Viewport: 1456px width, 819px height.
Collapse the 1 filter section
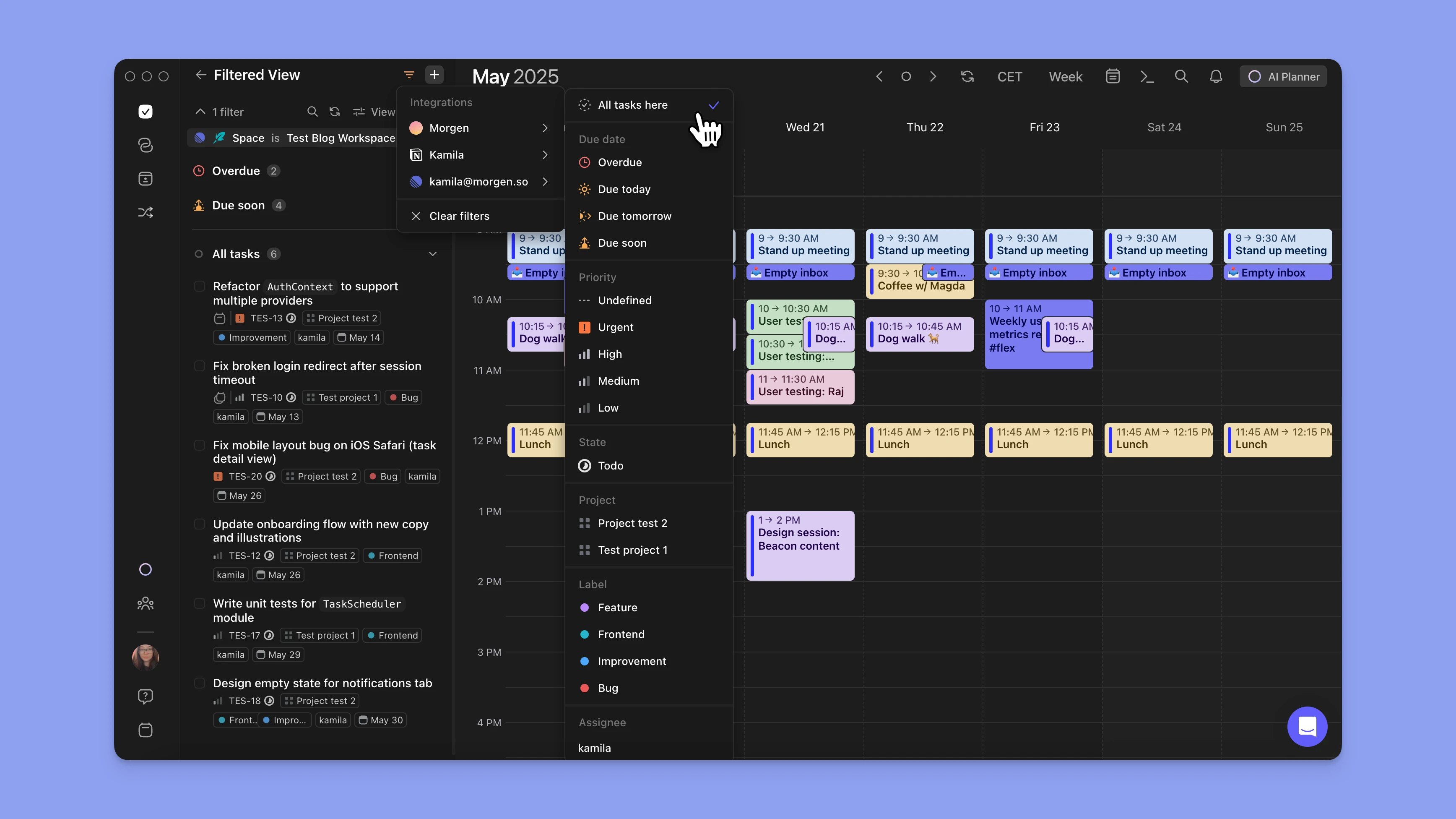[x=200, y=112]
